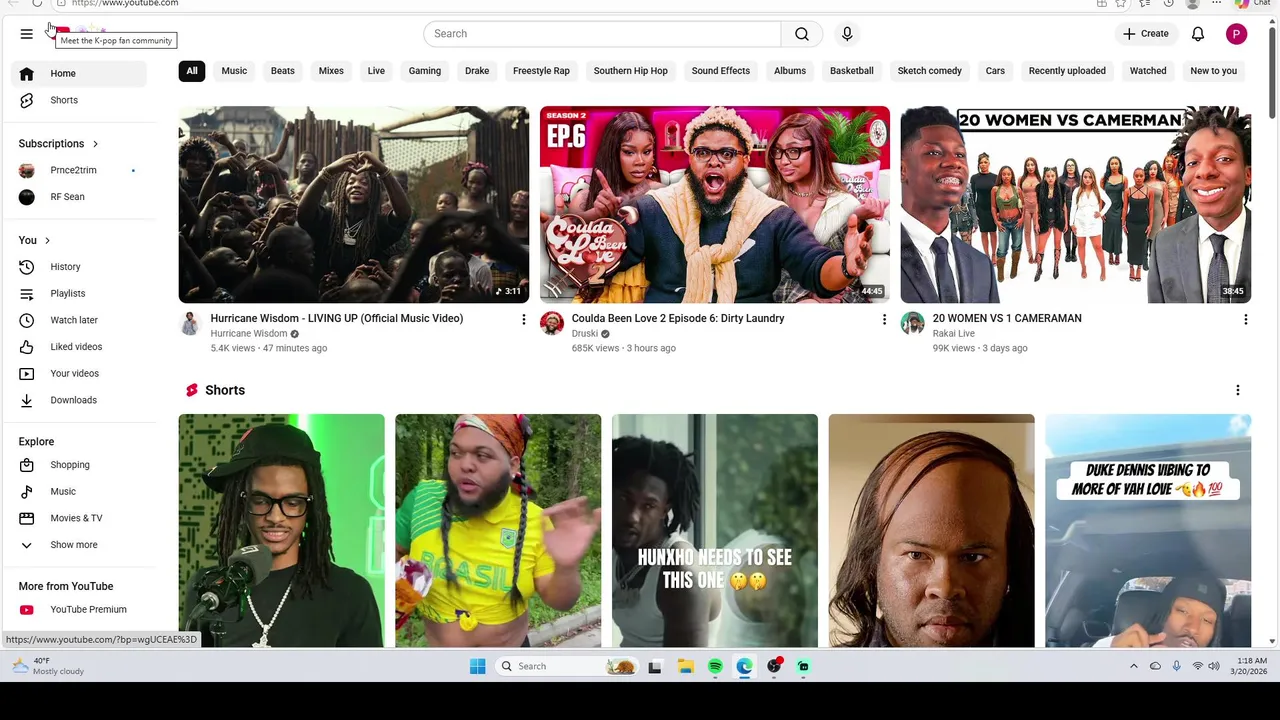Open Spotify from taskbar
This screenshot has width=1280, height=720.
[x=715, y=667]
